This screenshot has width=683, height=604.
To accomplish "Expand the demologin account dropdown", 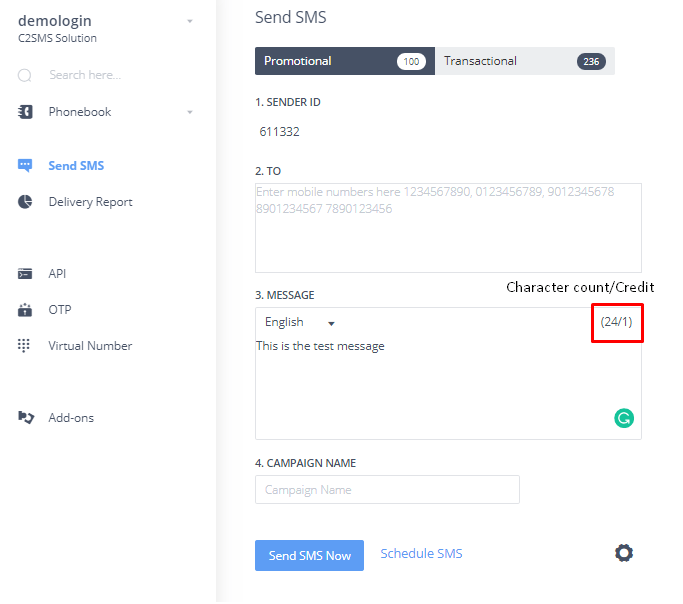I will (190, 21).
